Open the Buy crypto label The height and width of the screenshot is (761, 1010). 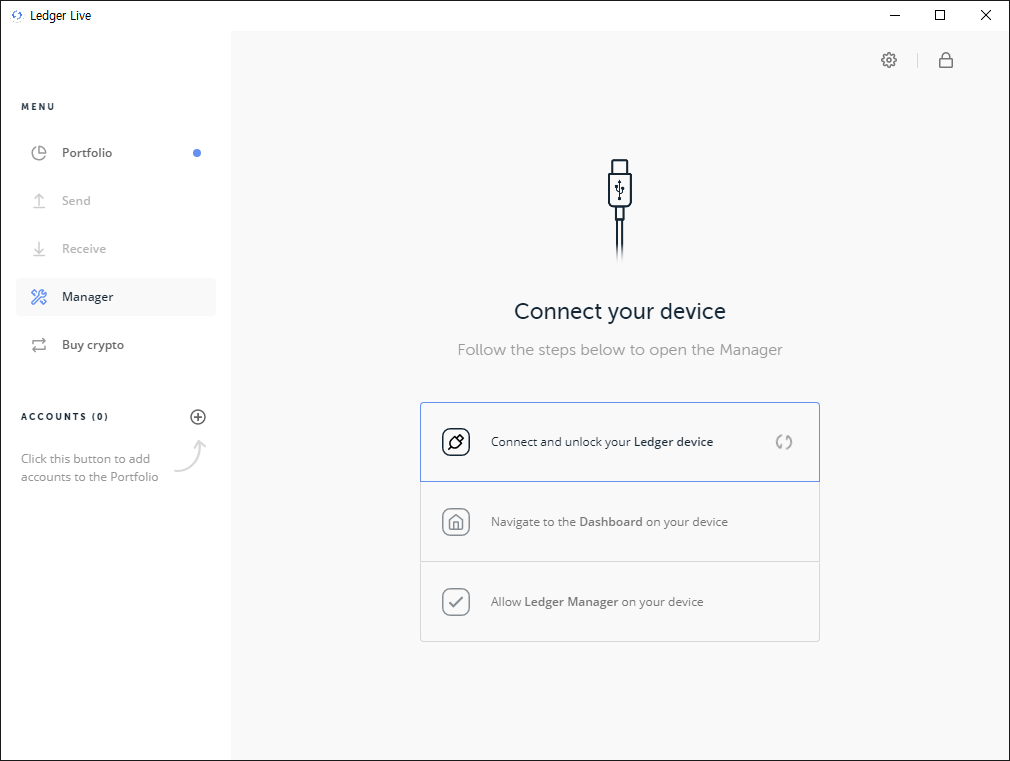point(93,345)
